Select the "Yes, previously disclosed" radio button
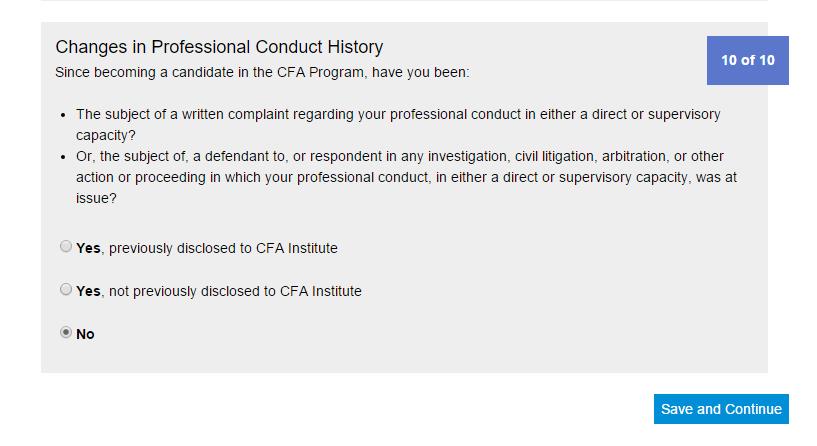 click(x=66, y=246)
